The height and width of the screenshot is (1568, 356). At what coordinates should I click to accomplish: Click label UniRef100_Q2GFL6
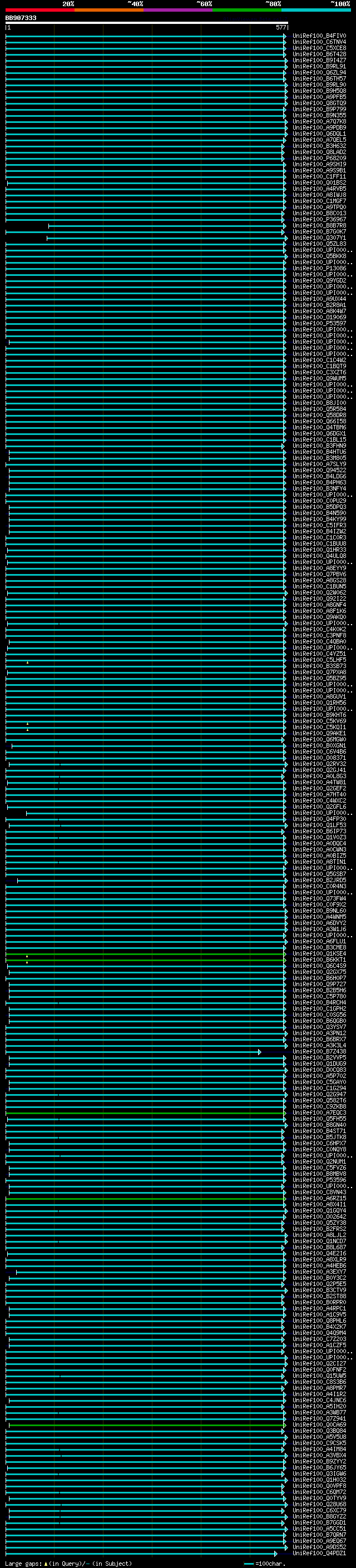319,807
